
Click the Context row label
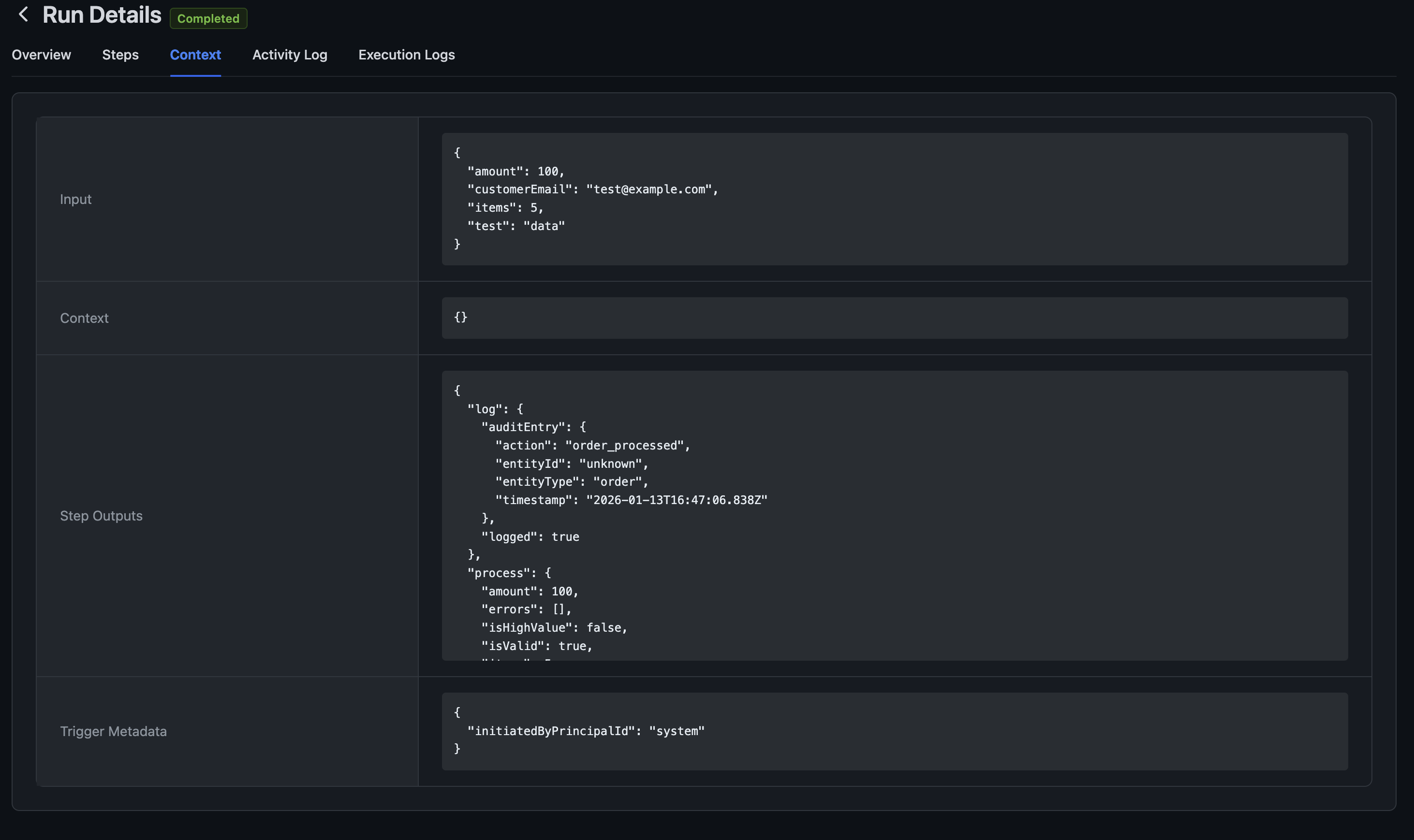(x=84, y=318)
